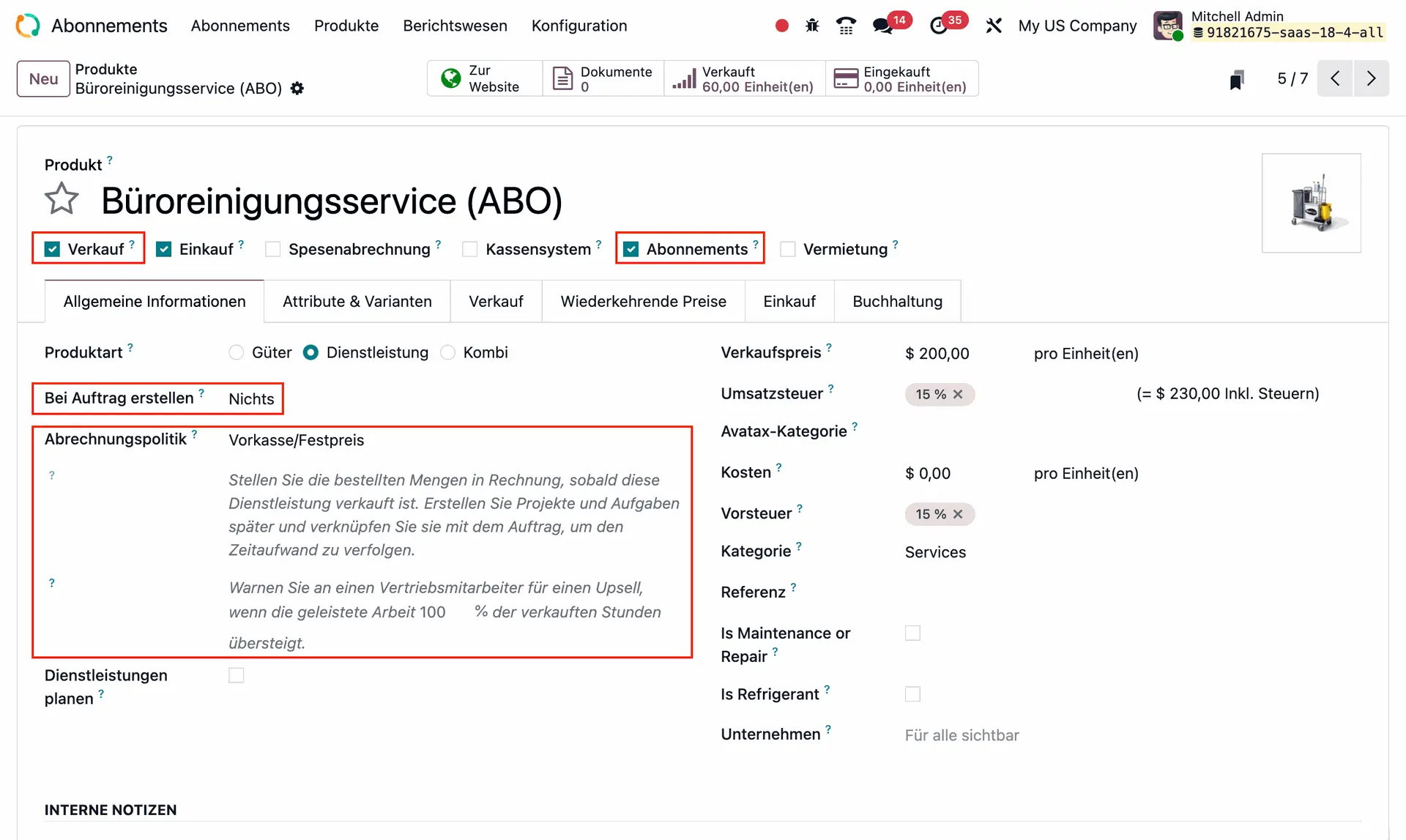The height and width of the screenshot is (840, 1406).
Task: Open the Konfiguration menu
Action: click(x=579, y=26)
